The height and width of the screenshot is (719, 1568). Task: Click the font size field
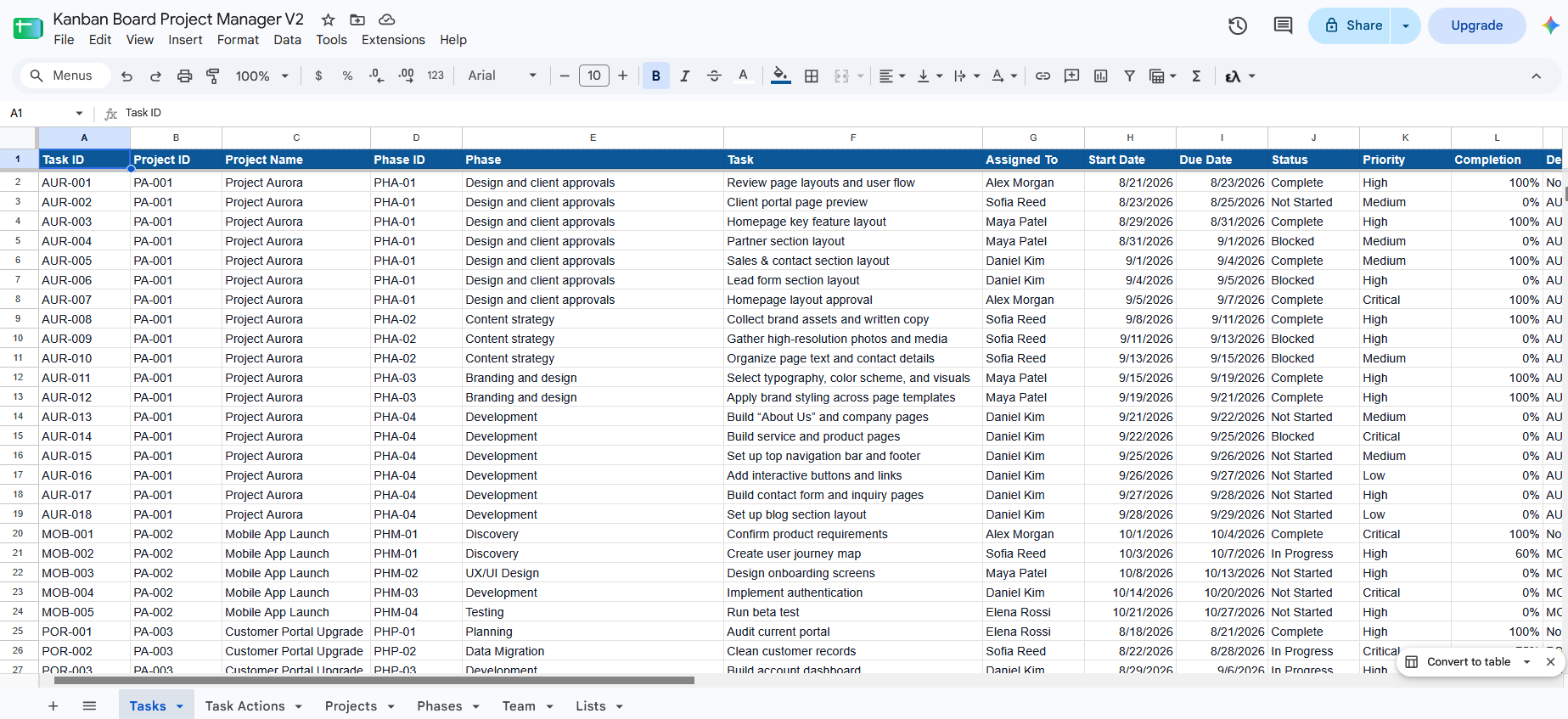(x=594, y=76)
